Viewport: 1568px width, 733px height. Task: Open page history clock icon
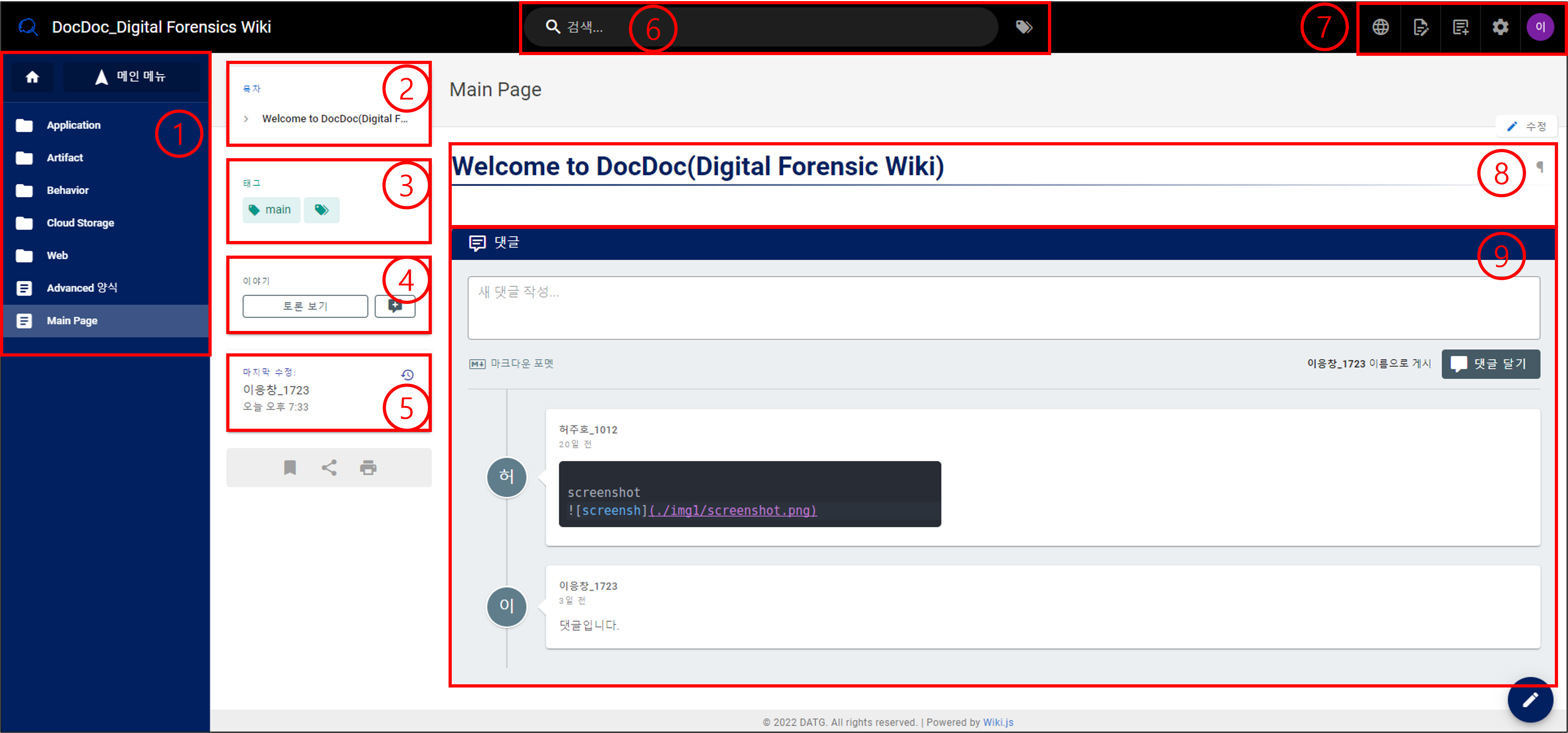(407, 375)
